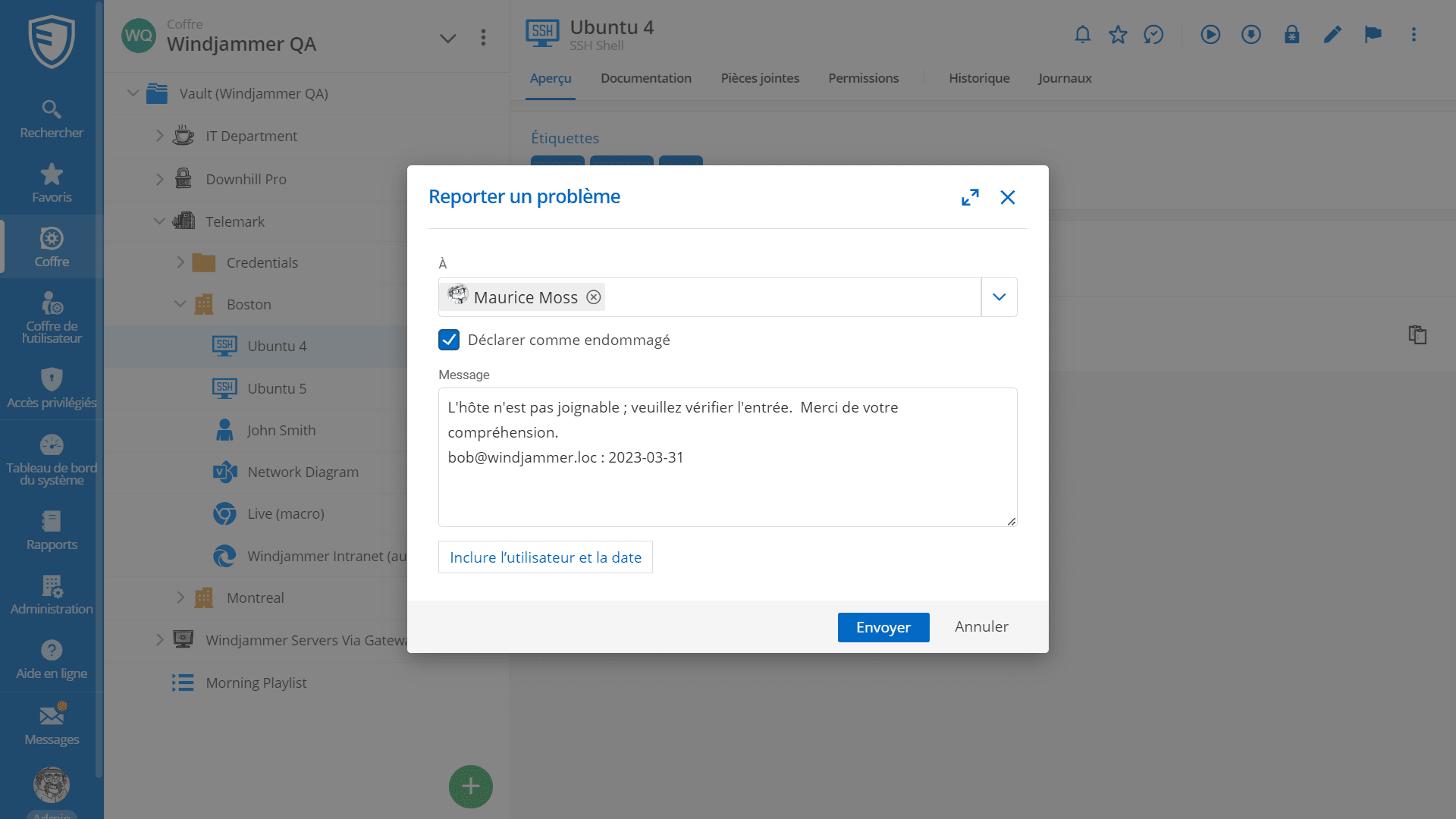Click inside the Message text area
1456x819 pixels.
[726, 489]
